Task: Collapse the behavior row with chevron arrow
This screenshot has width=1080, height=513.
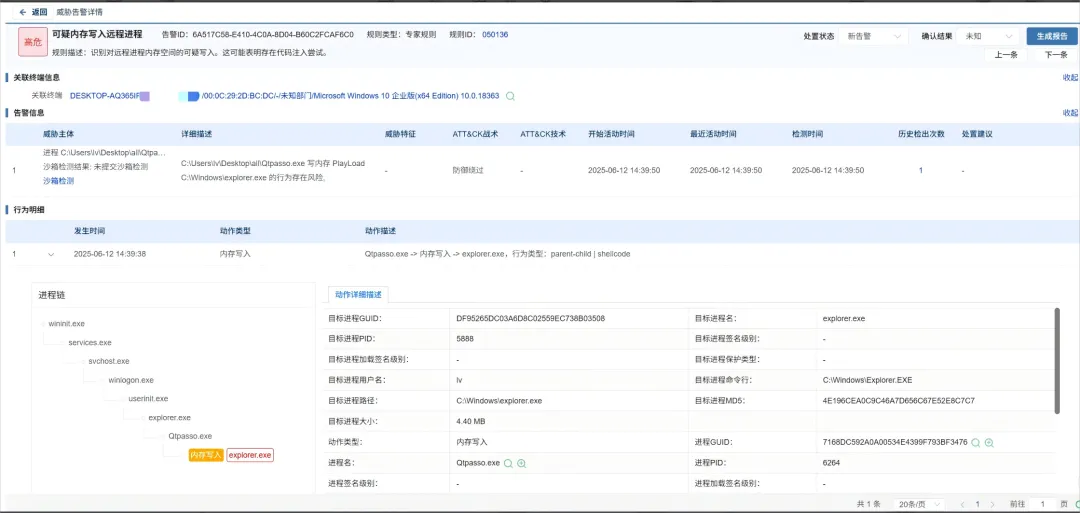Action: point(51,254)
